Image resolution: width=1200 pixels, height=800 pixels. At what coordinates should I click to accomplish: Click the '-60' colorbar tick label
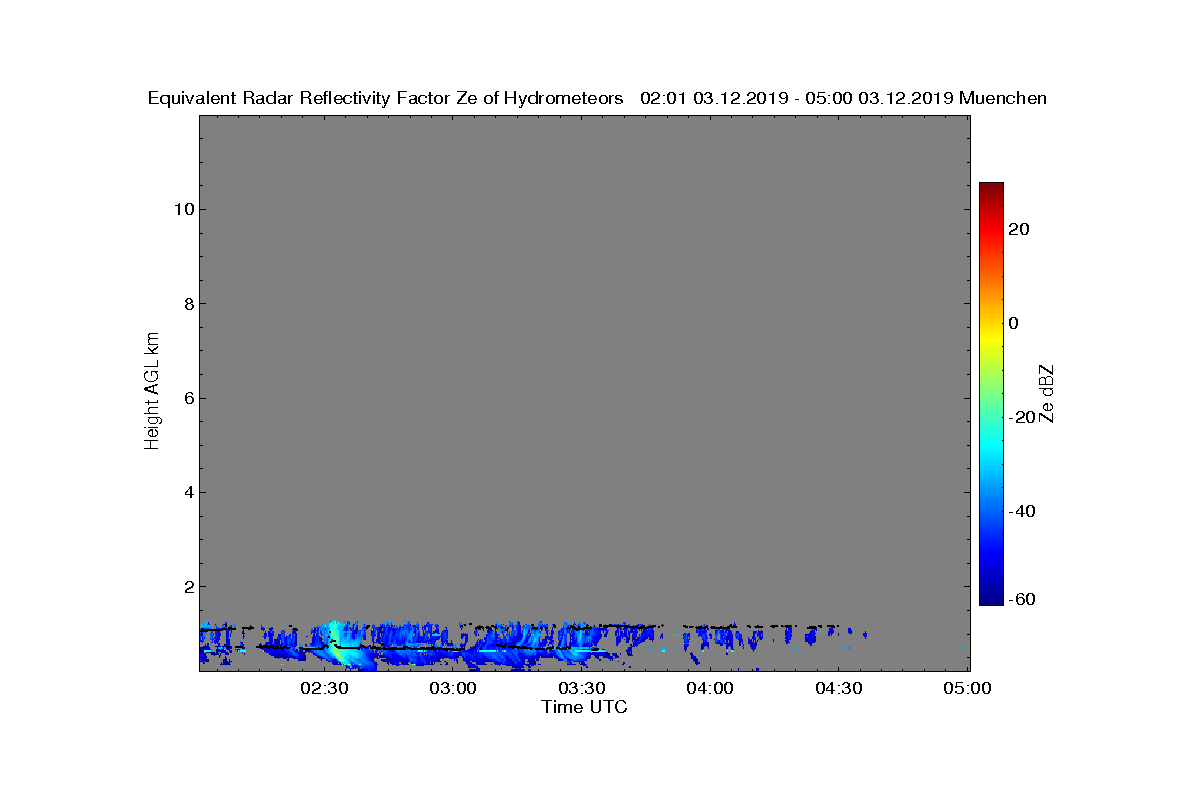pyautogui.click(x=1020, y=599)
